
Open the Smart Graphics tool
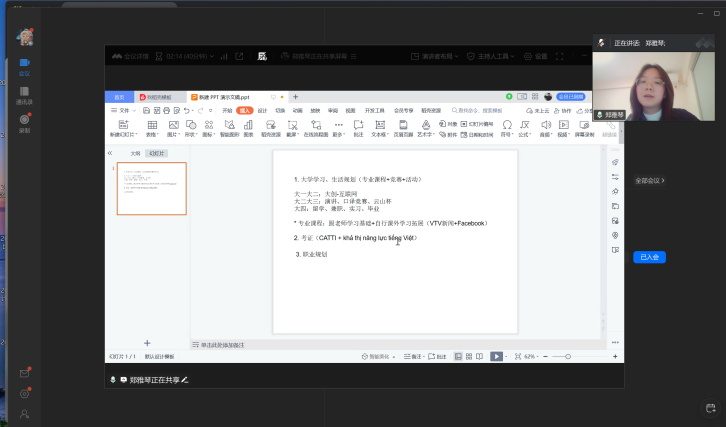click(x=228, y=125)
